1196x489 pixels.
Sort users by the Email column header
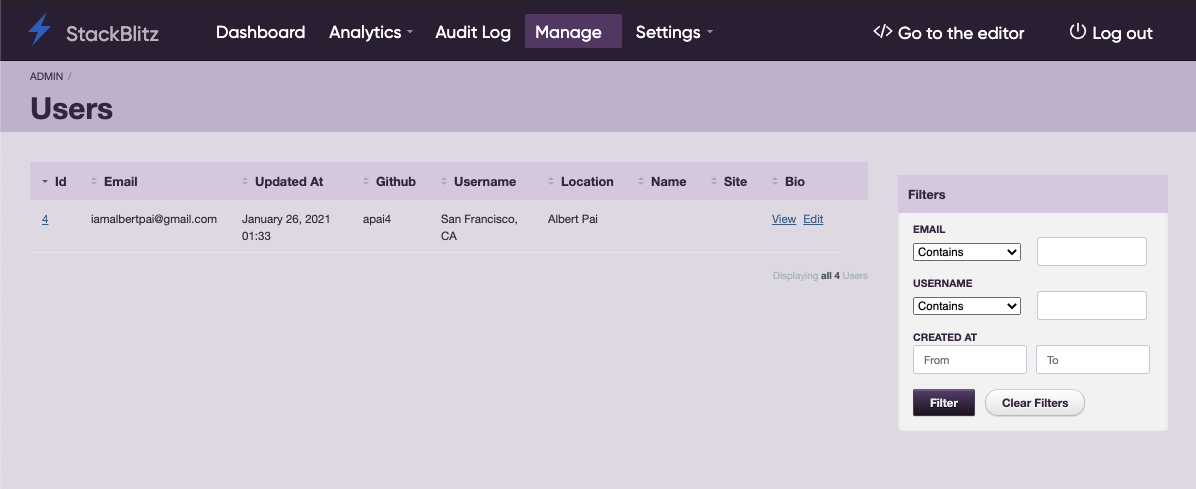pos(120,182)
